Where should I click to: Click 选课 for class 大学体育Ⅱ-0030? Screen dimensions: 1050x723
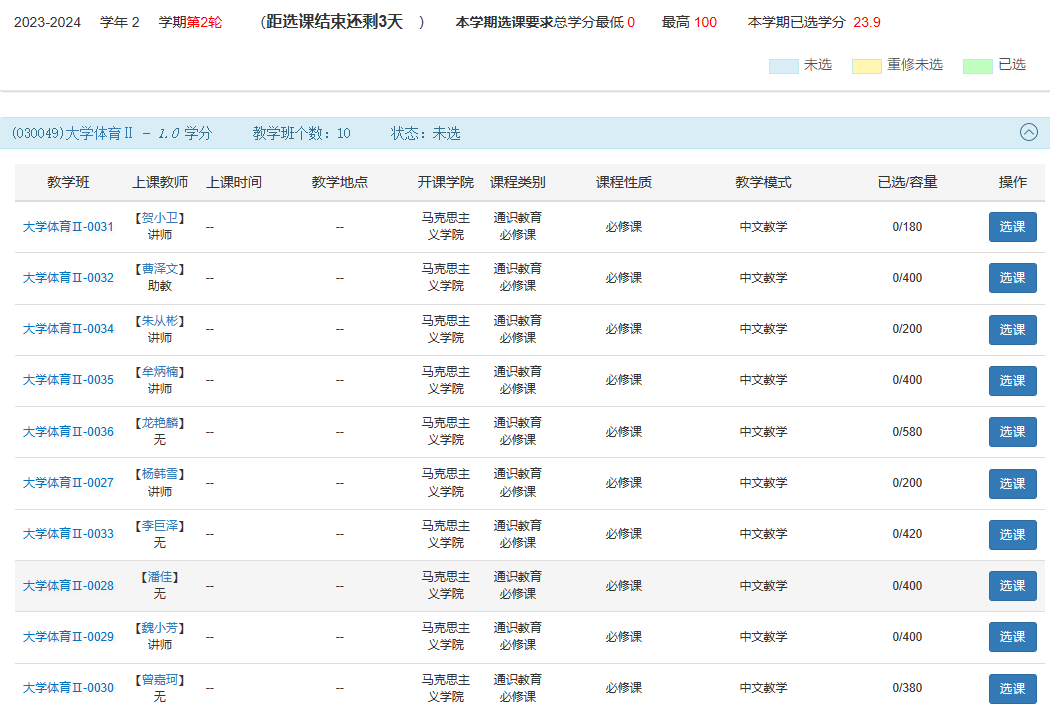1012,688
